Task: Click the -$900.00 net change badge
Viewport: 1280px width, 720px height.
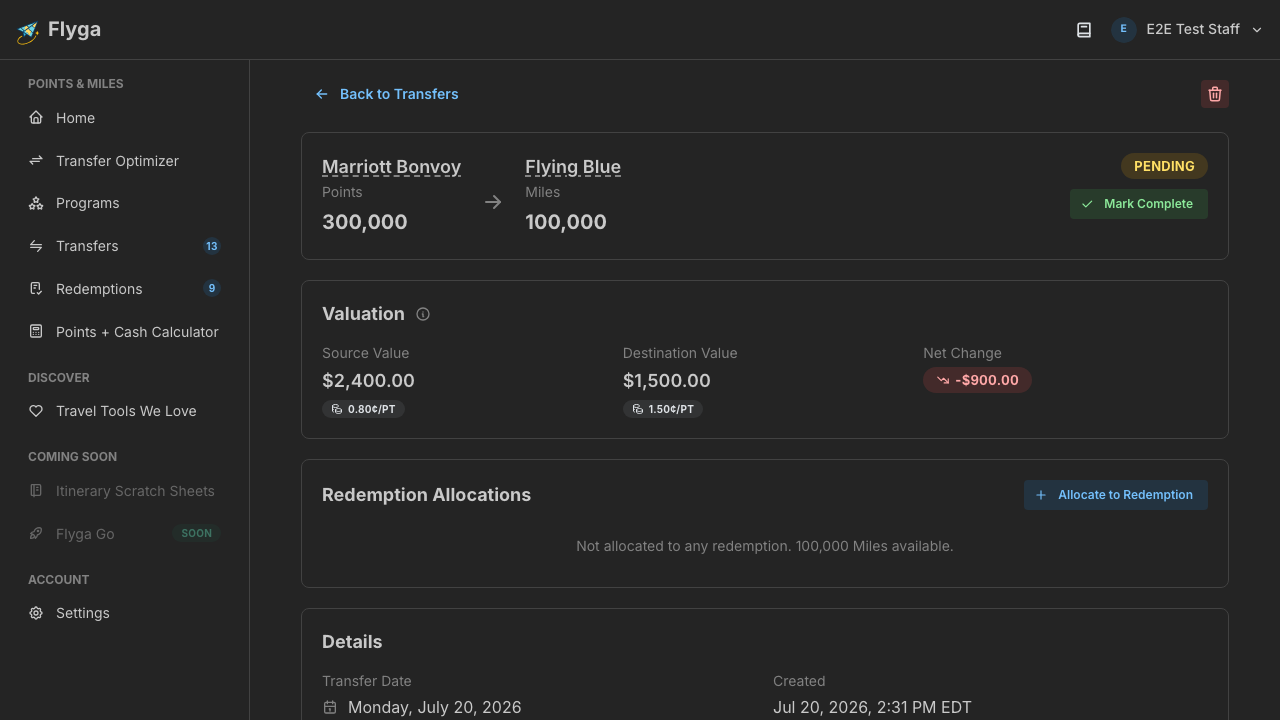Action: (x=977, y=380)
